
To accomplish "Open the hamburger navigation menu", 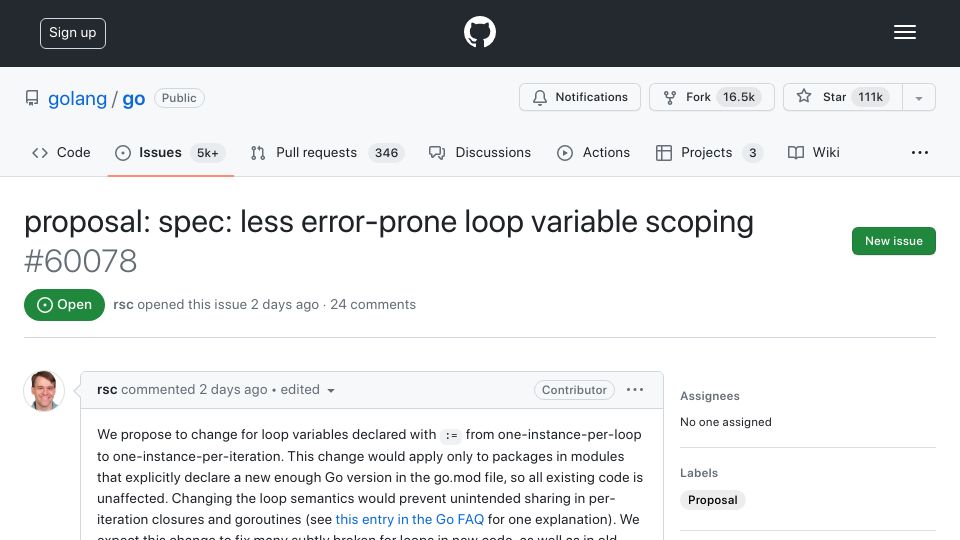I will [x=904, y=32].
